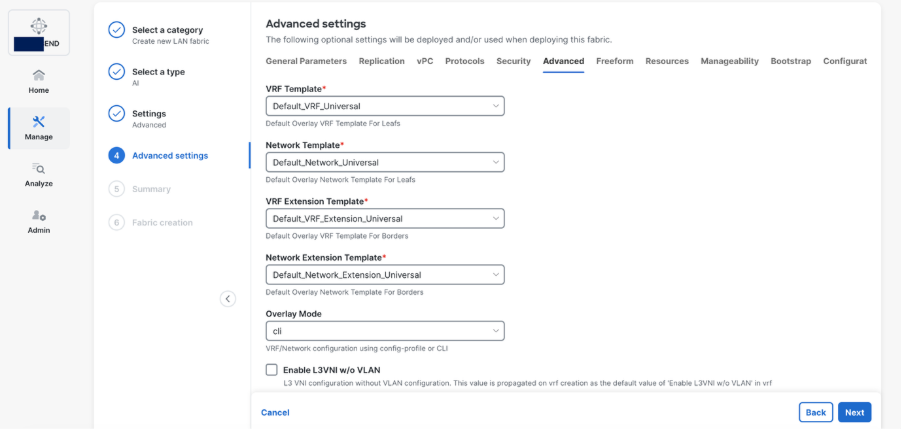Click the 'Select a type' step checkmark

117,72
